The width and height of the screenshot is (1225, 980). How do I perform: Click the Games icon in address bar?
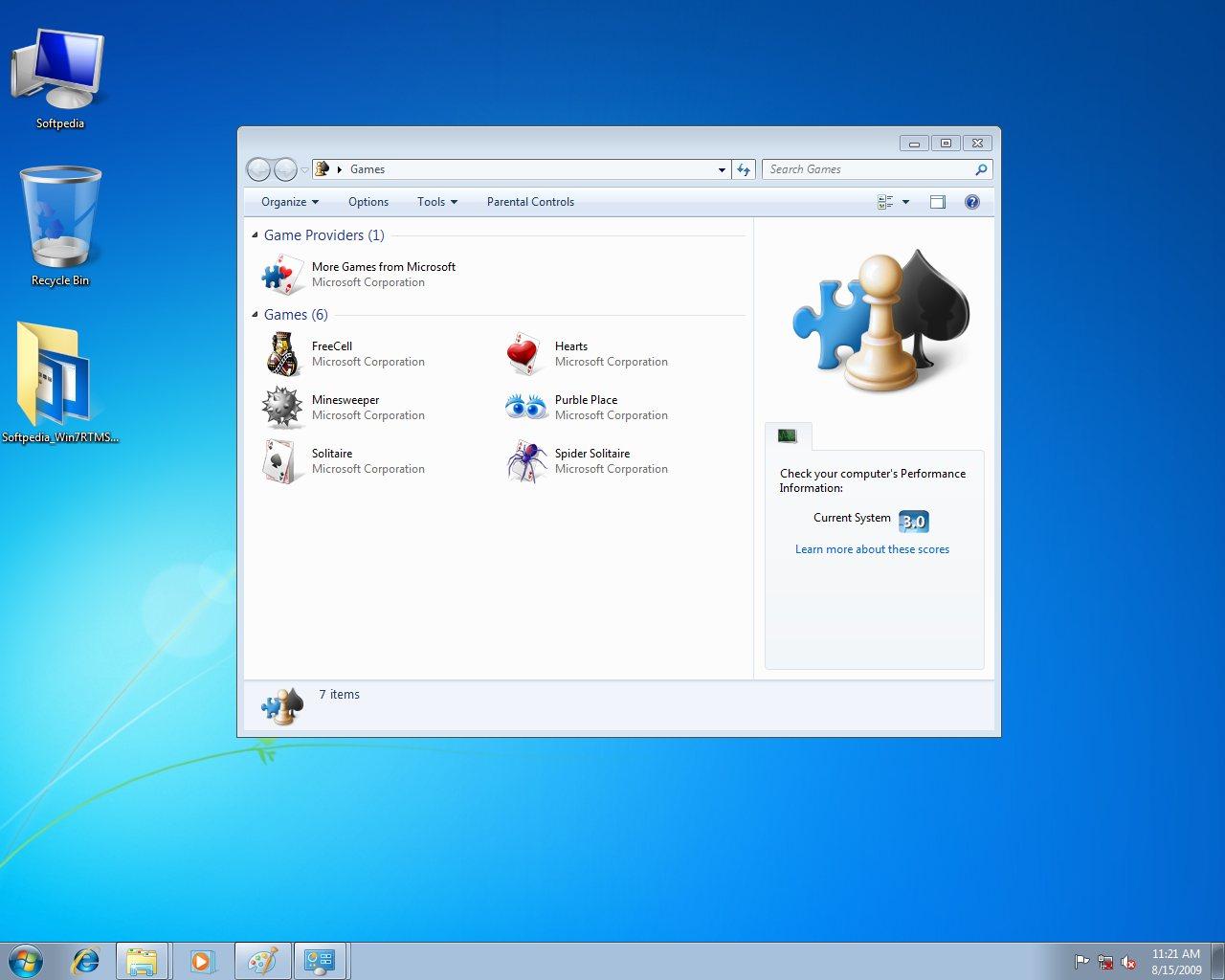323,168
